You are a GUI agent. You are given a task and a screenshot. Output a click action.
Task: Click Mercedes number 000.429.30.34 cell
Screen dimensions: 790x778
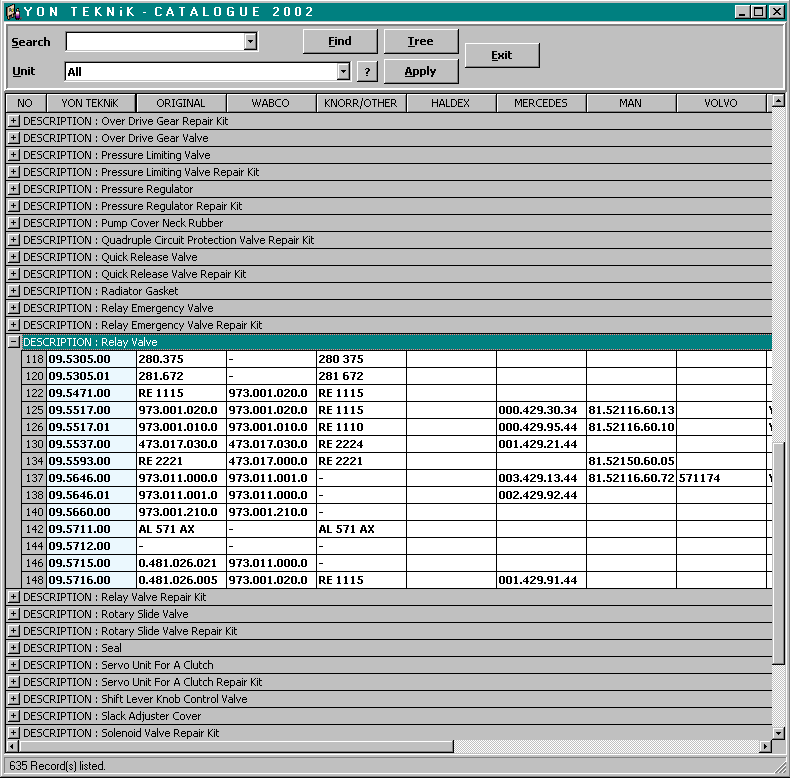point(541,410)
